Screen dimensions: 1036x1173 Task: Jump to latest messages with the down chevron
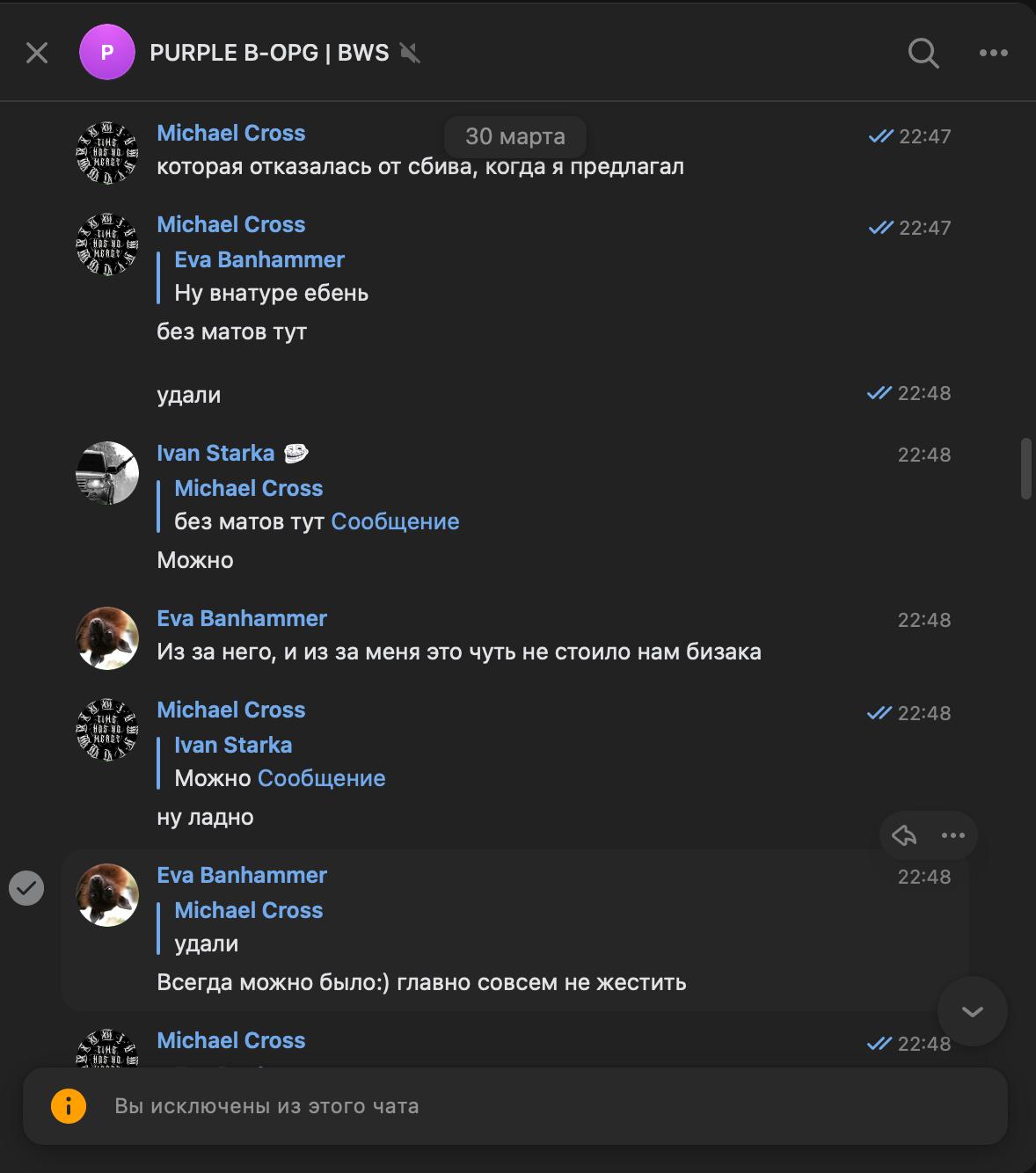[x=972, y=1011]
